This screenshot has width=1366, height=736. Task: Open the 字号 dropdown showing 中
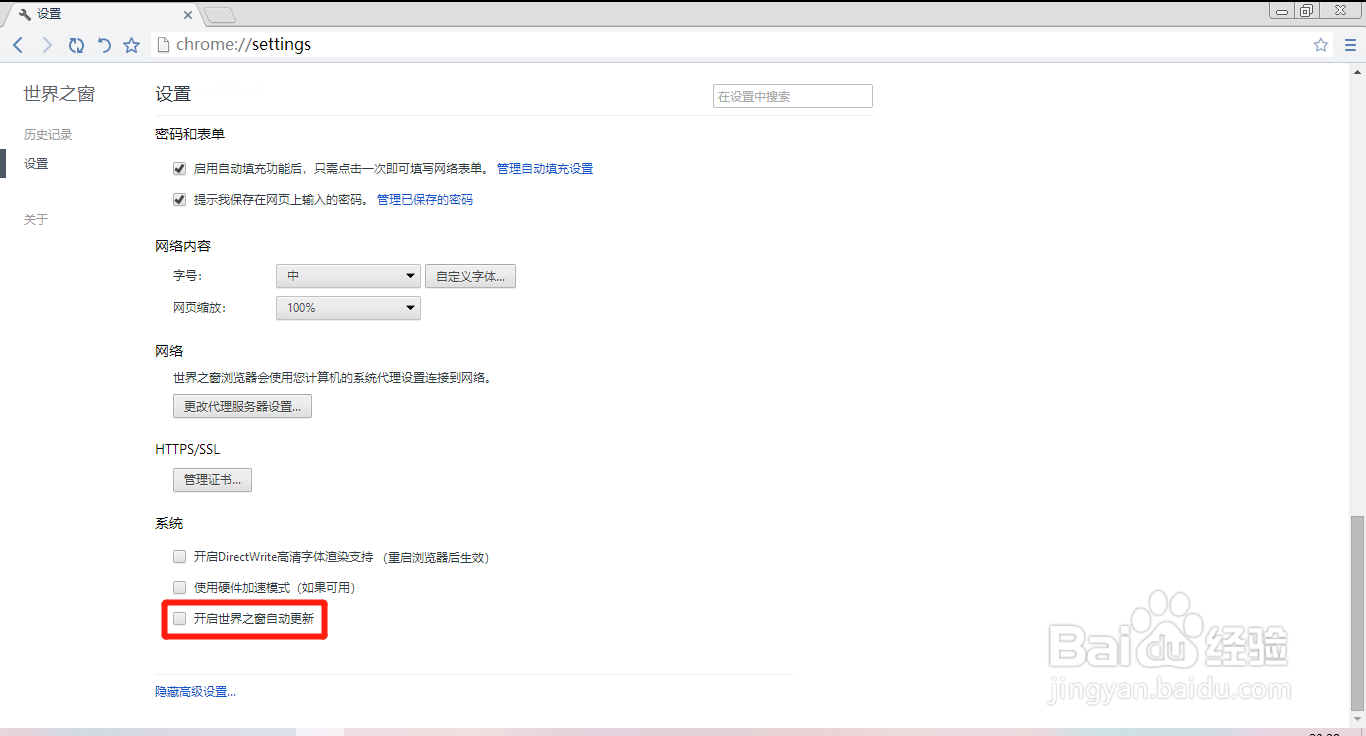(348, 276)
